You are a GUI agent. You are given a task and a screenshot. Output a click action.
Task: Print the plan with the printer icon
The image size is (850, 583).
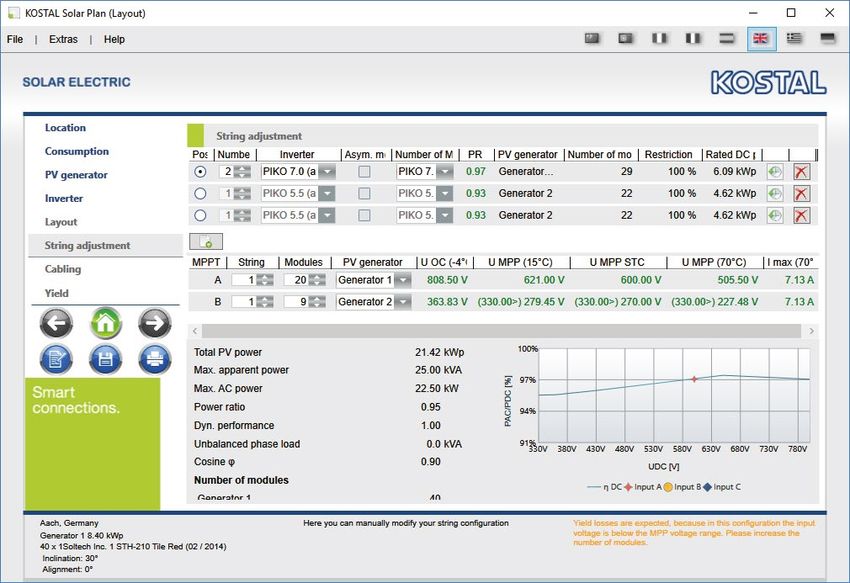154,359
